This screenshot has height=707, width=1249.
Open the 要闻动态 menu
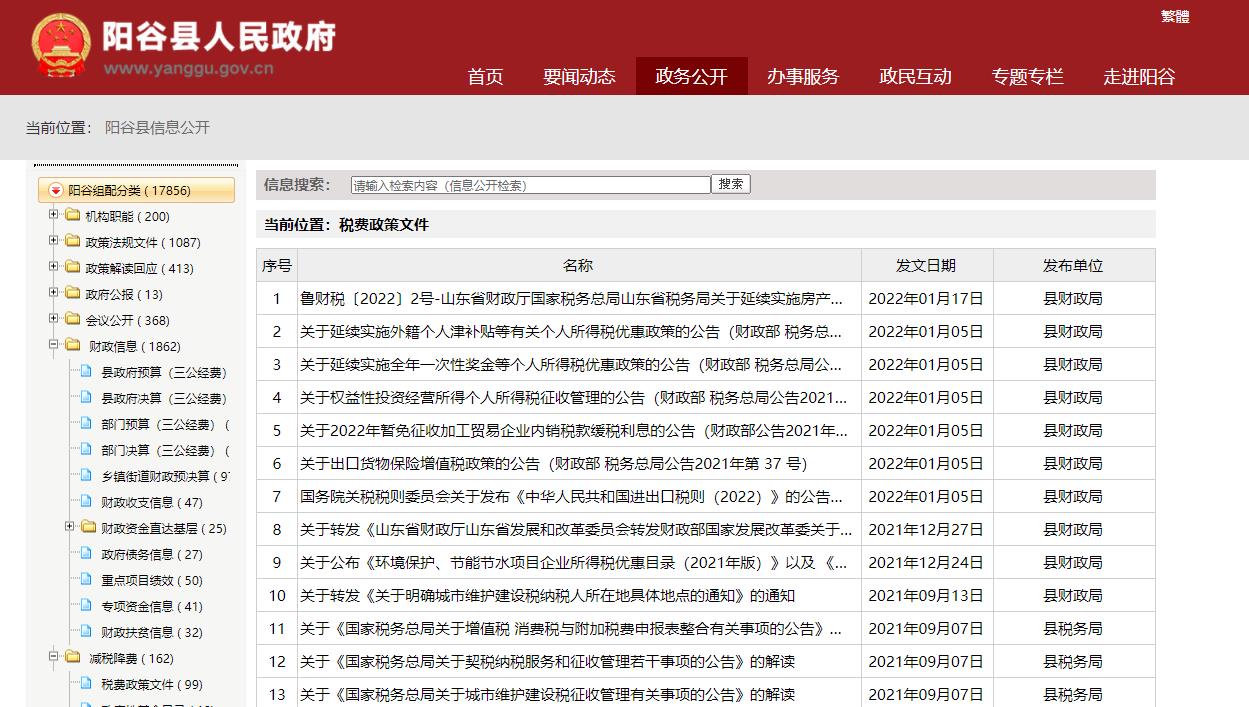(x=579, y=77)
